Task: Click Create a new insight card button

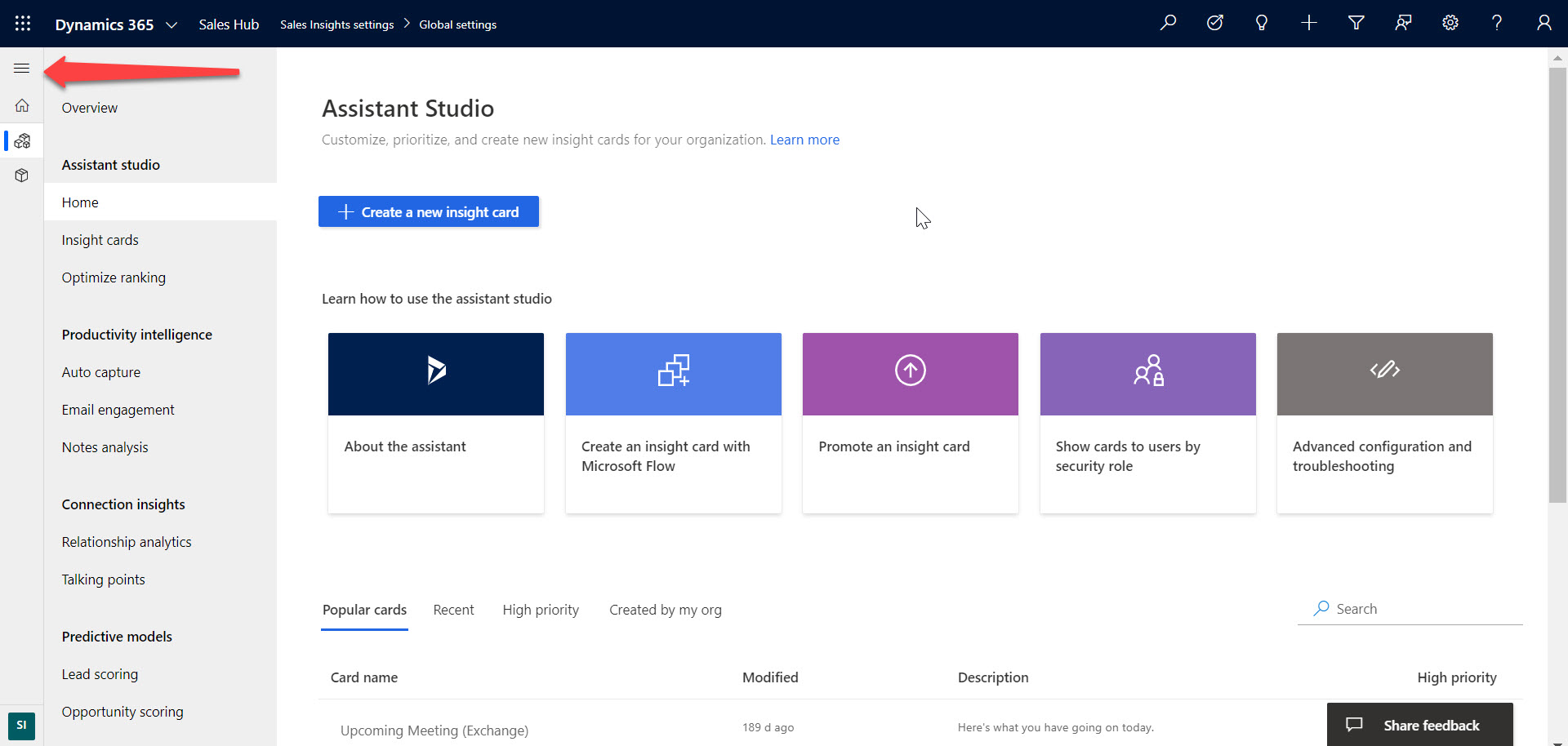Action: pos(429,211)
